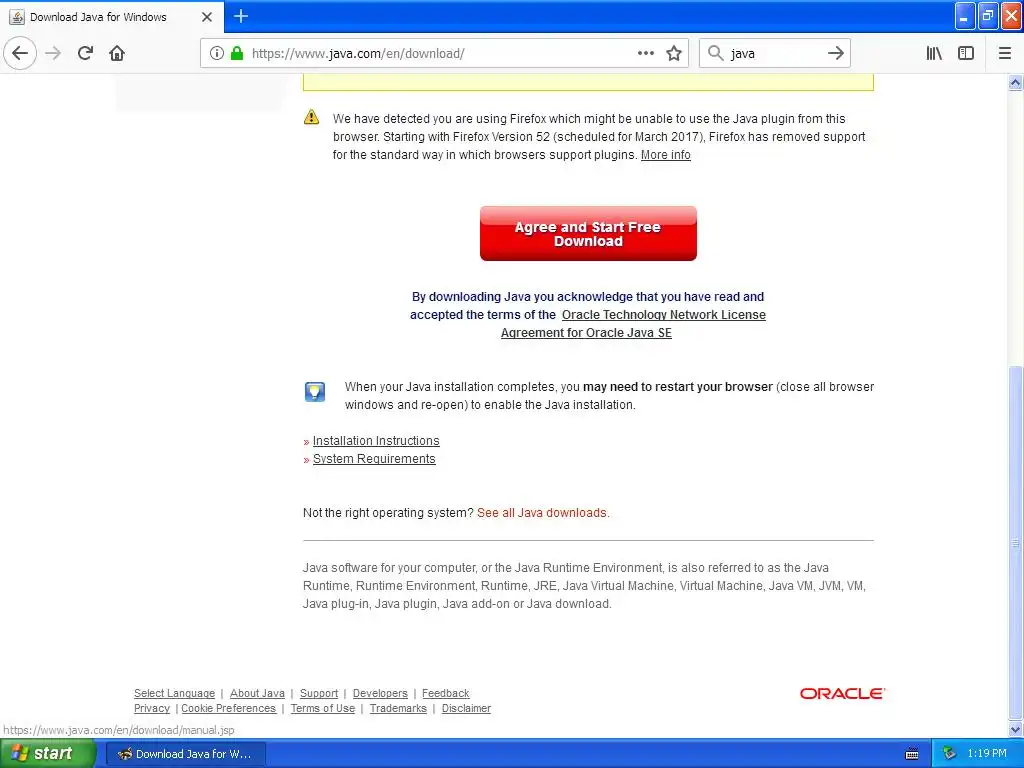Open Cookie Preferences footer link
This screenshot has height=768, width=1024.
point(229,708)
